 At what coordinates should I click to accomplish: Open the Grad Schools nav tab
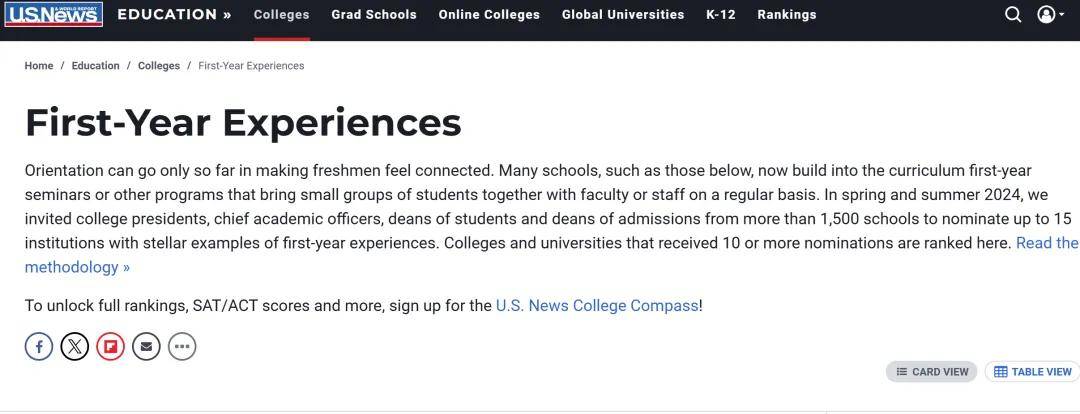click(374, 14)
